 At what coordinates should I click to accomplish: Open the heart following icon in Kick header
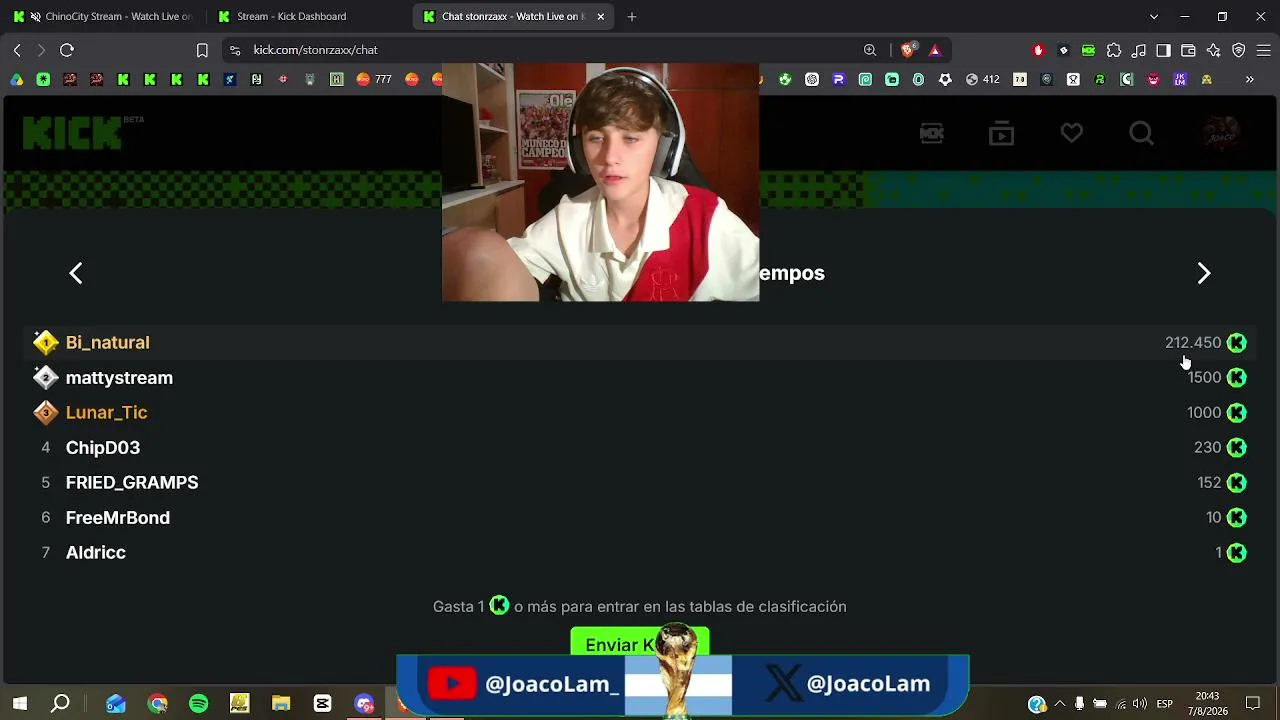tap(1072, 133)
